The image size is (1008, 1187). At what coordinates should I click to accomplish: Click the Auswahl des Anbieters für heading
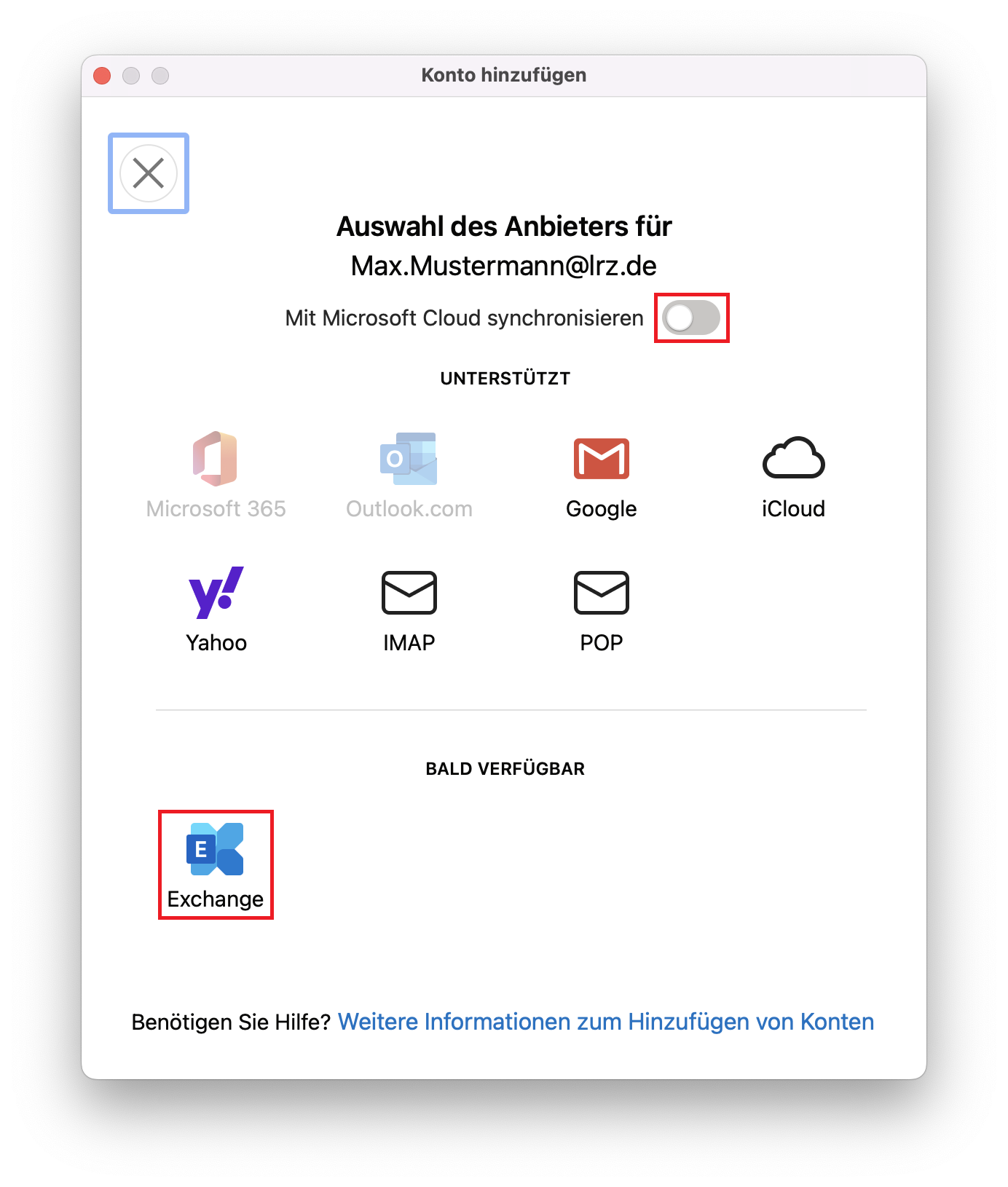point(503,226)
